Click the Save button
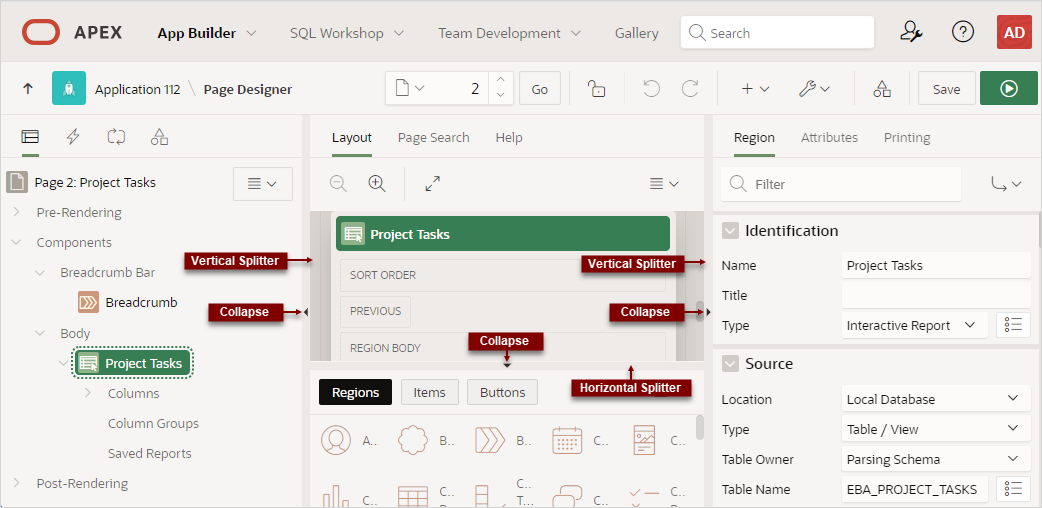Image resolution: width=1042 pixels, height=508 pixels. [x=946, y=88]
